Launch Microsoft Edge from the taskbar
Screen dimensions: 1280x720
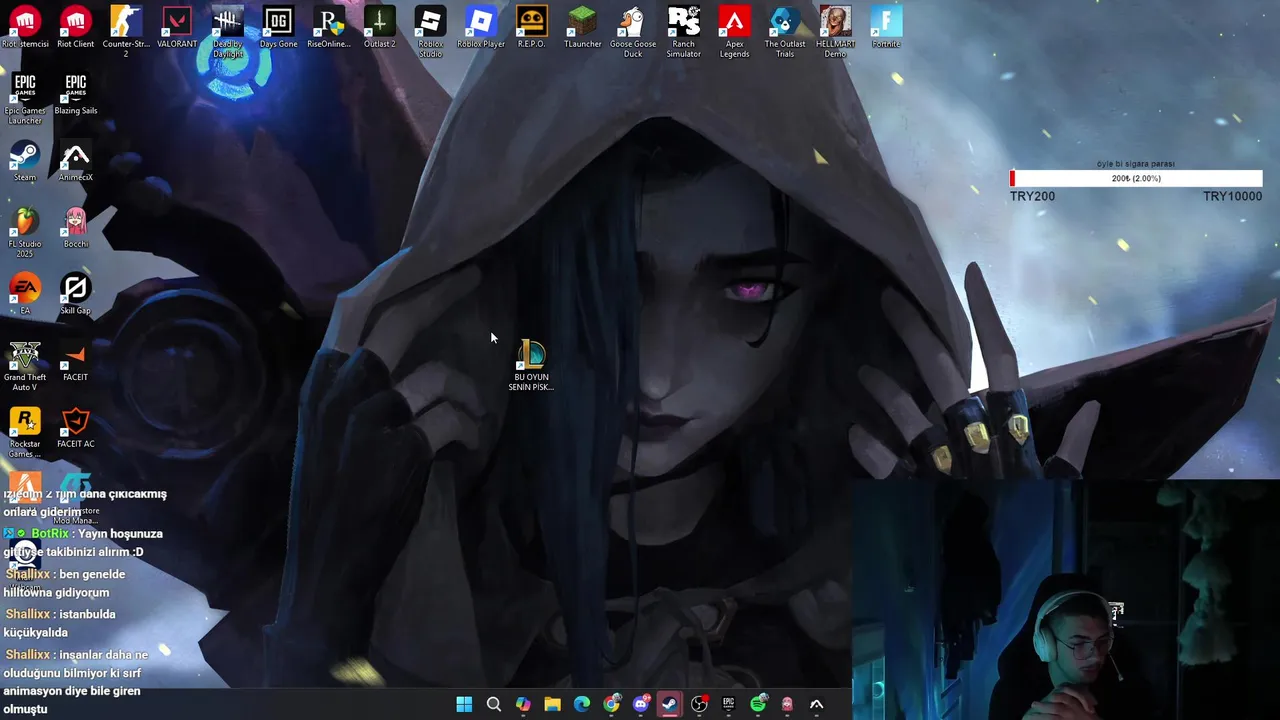(582, 704)
